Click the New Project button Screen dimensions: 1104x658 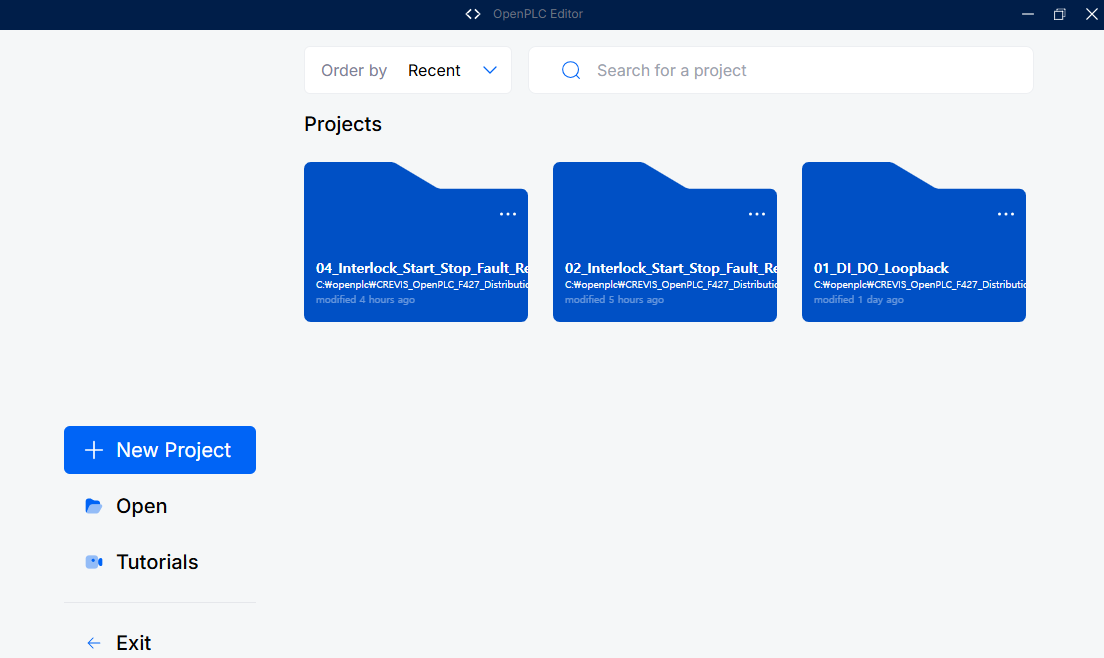tap(160, 450)
